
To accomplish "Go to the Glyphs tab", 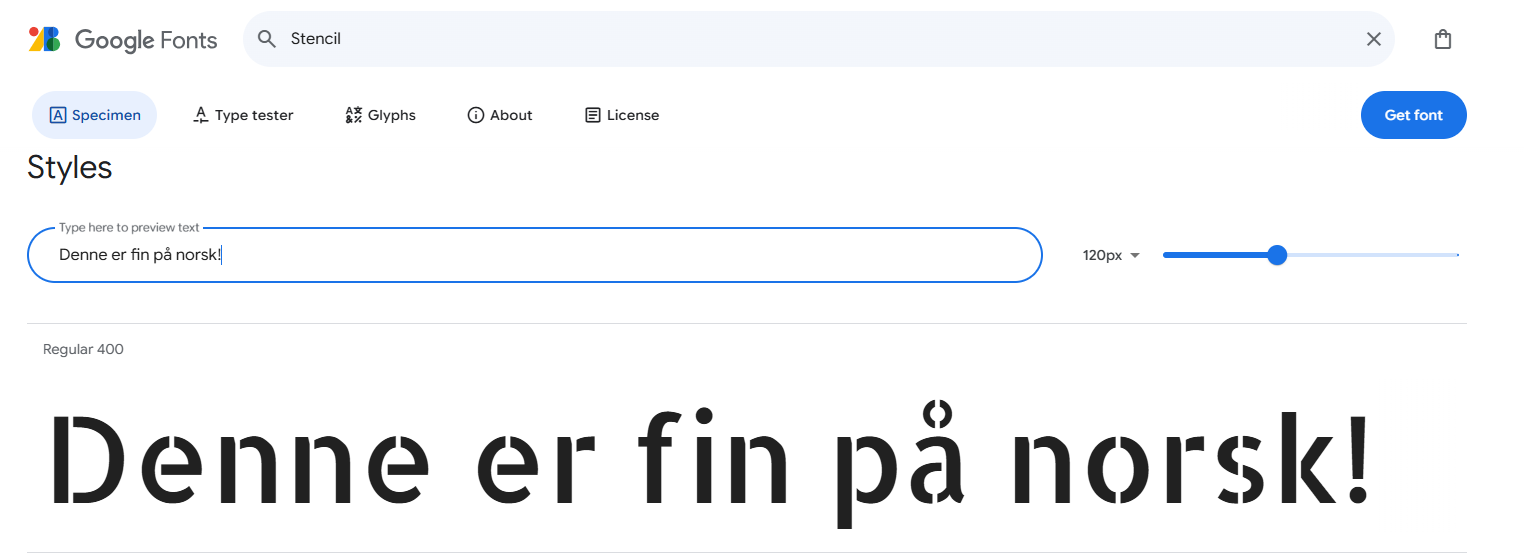I will click(380, 115).
